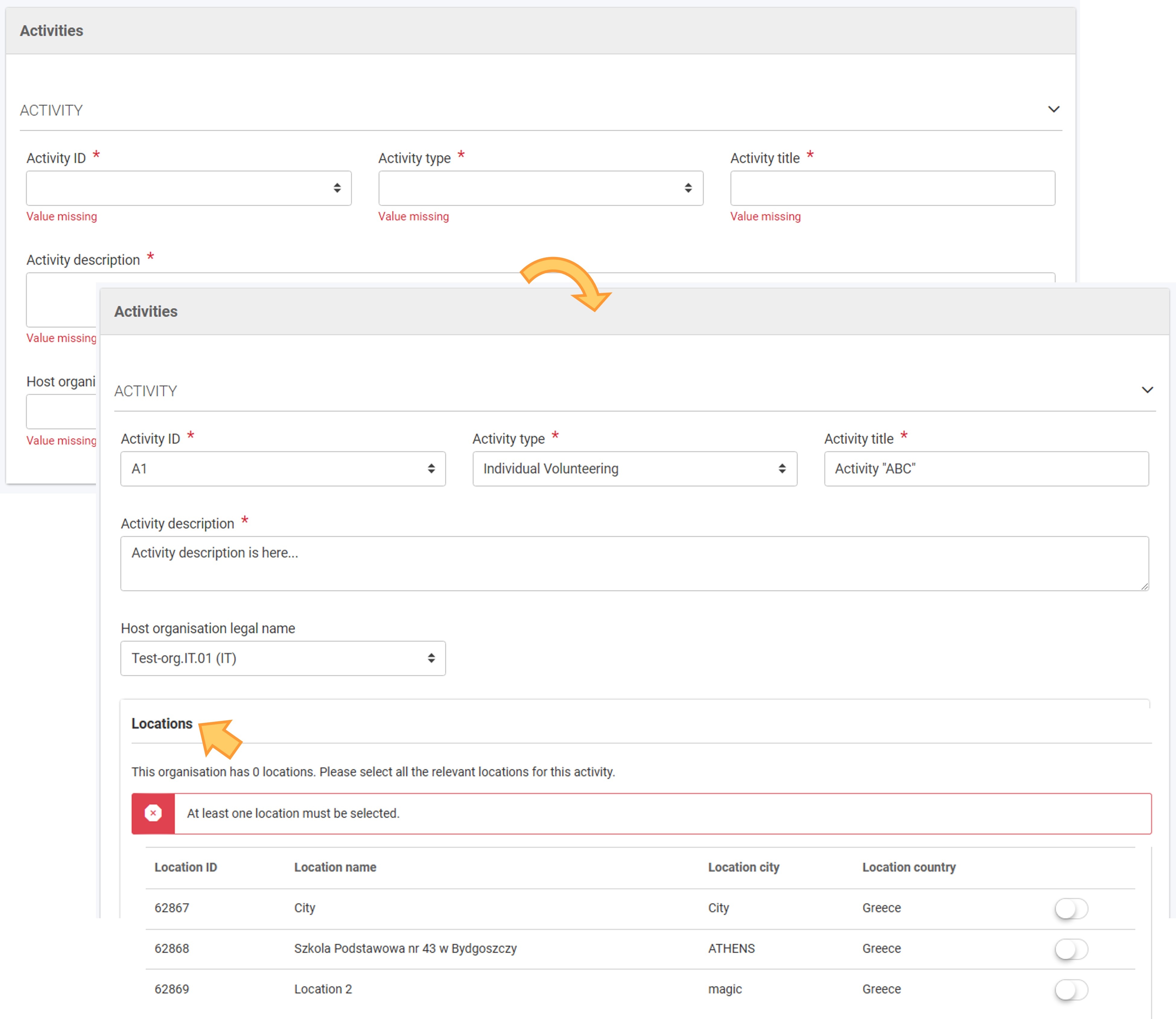Collapse ACTIVITY chevron in the background window

(x=1053, y=109)
